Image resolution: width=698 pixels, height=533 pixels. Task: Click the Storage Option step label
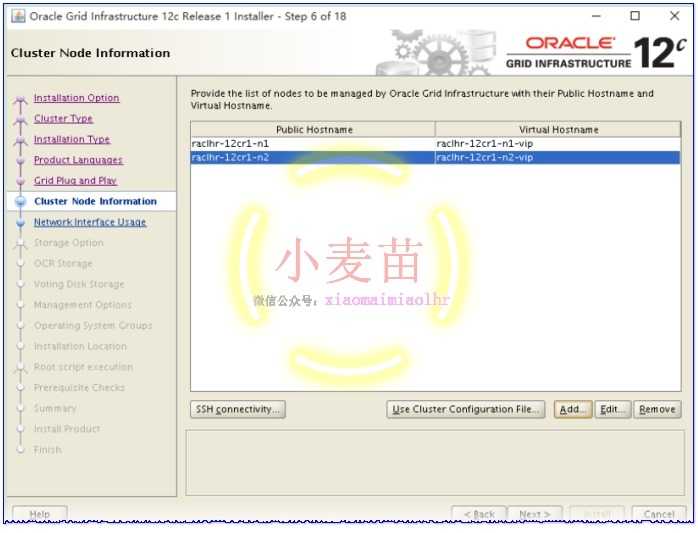point(69,243)
